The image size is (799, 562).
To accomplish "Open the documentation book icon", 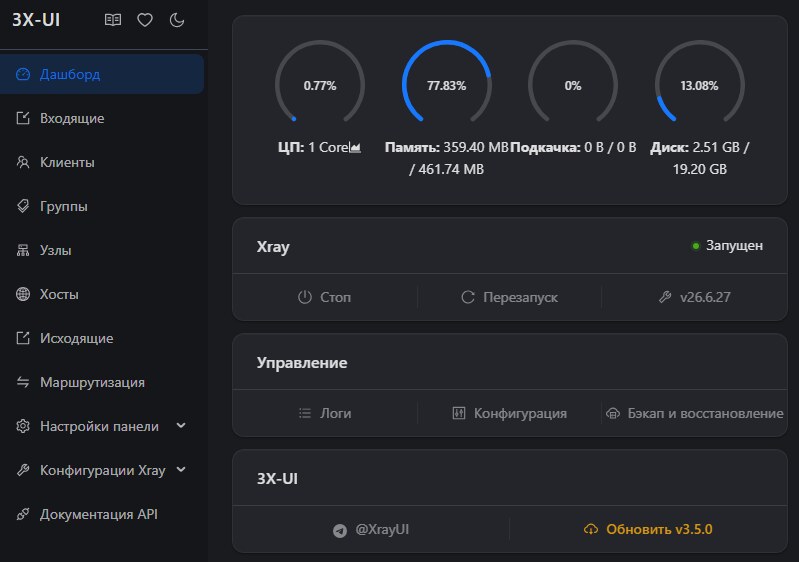I will pyautogui.click(x=113, y=20).
